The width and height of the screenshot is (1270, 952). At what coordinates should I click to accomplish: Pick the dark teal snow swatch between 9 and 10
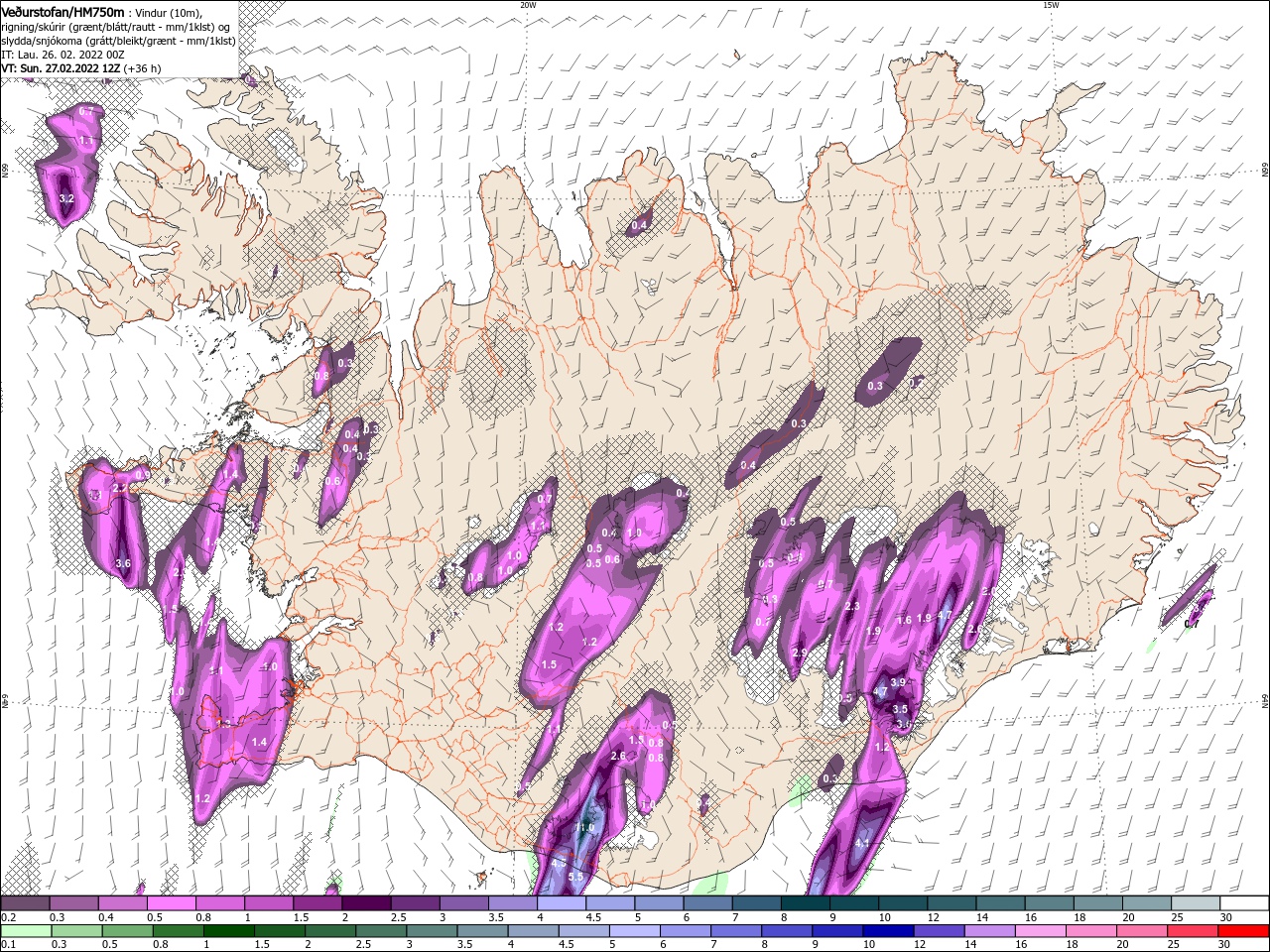(x=853, y=903)
